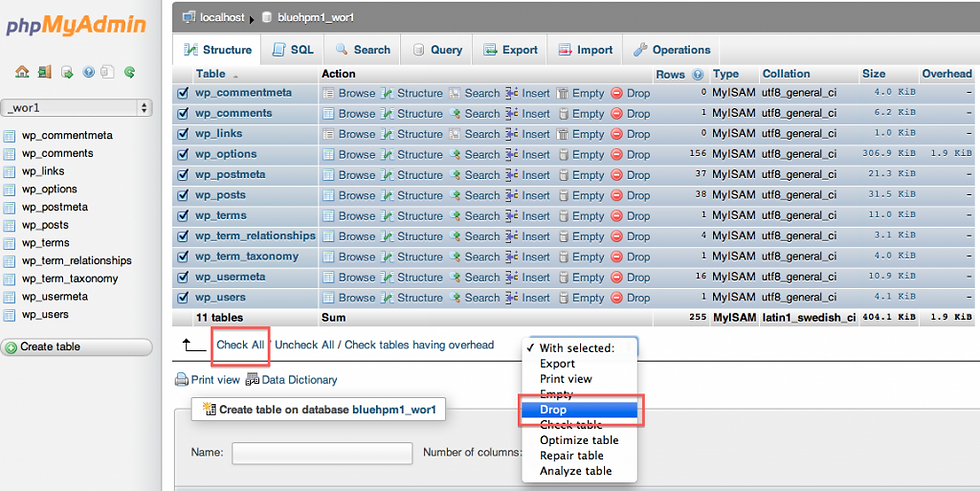Uncheck the wp_options checkbox
The width and height of the screenshot is (980, 491).
183,154
